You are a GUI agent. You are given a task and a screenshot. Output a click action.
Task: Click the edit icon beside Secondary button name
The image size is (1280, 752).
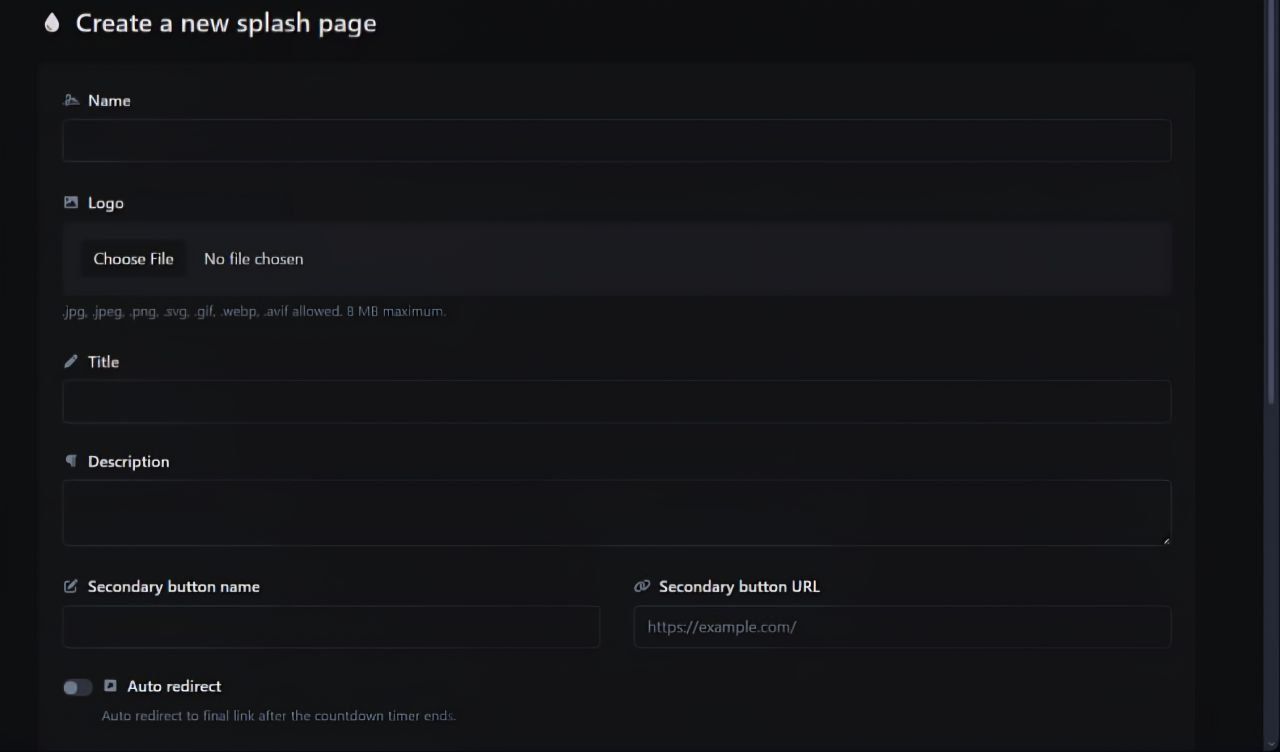[71, 586]
